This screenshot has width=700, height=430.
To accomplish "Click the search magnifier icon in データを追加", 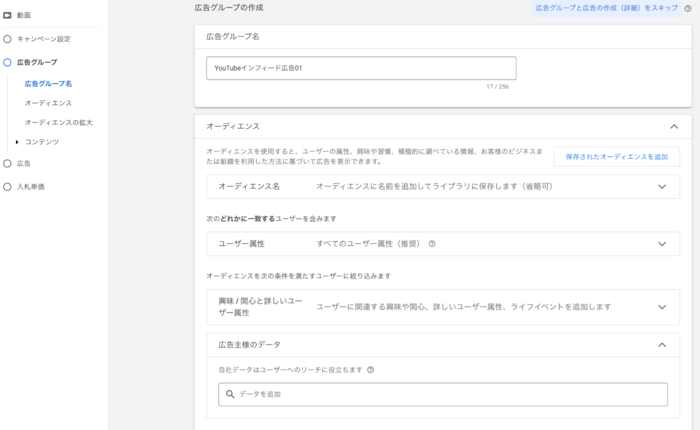I will tap(230, 394).
